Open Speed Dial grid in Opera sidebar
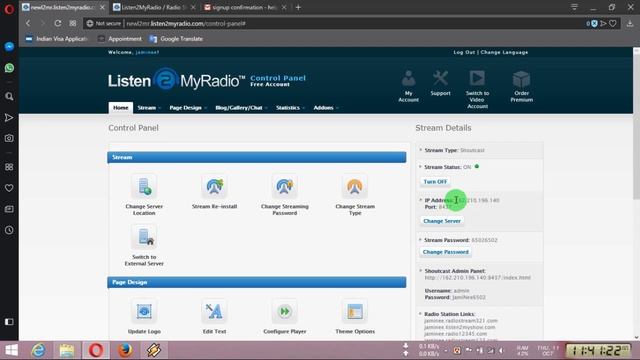The height and width of the screenshot is (360, 640). [9, 167]
